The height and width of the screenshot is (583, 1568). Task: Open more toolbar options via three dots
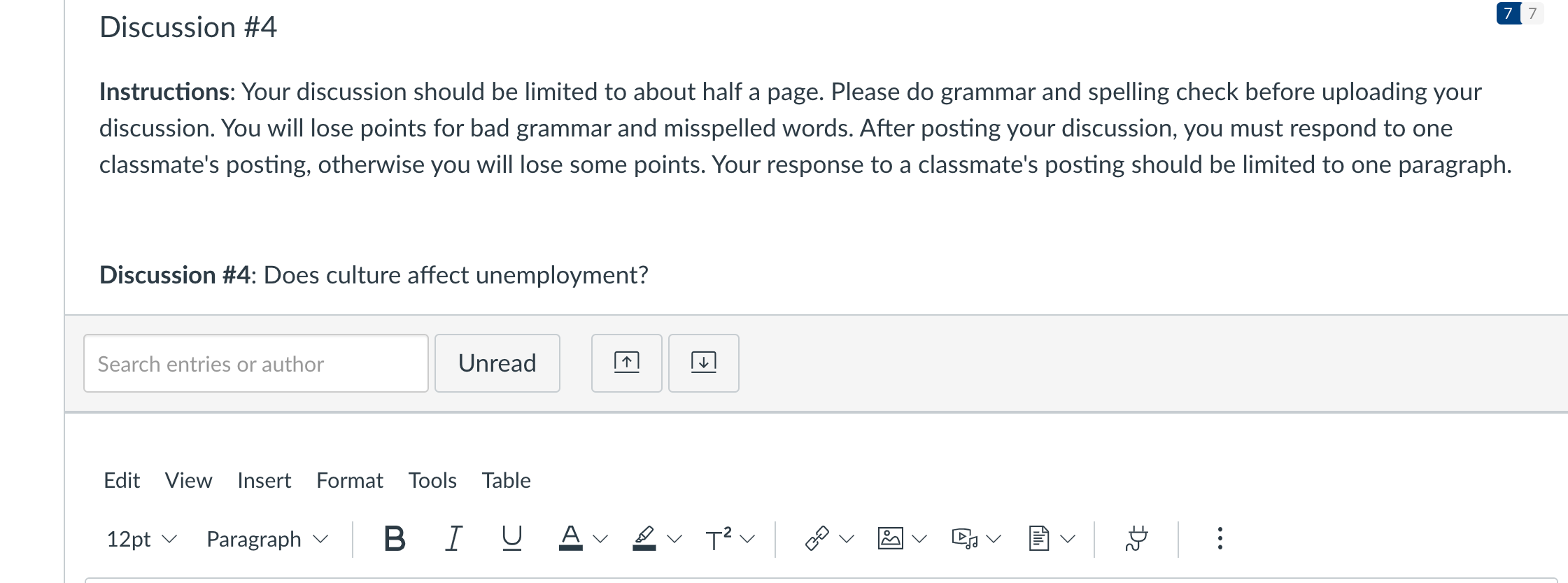(1220, 539)
